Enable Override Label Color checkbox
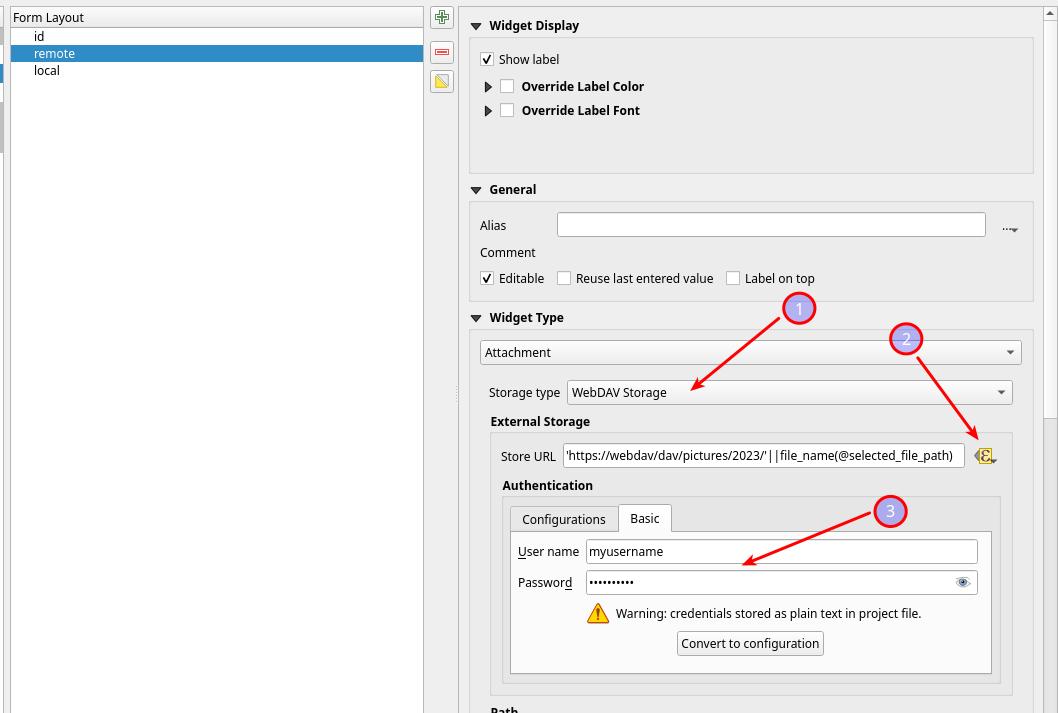 pyautogui.click(x=507, y=86)
